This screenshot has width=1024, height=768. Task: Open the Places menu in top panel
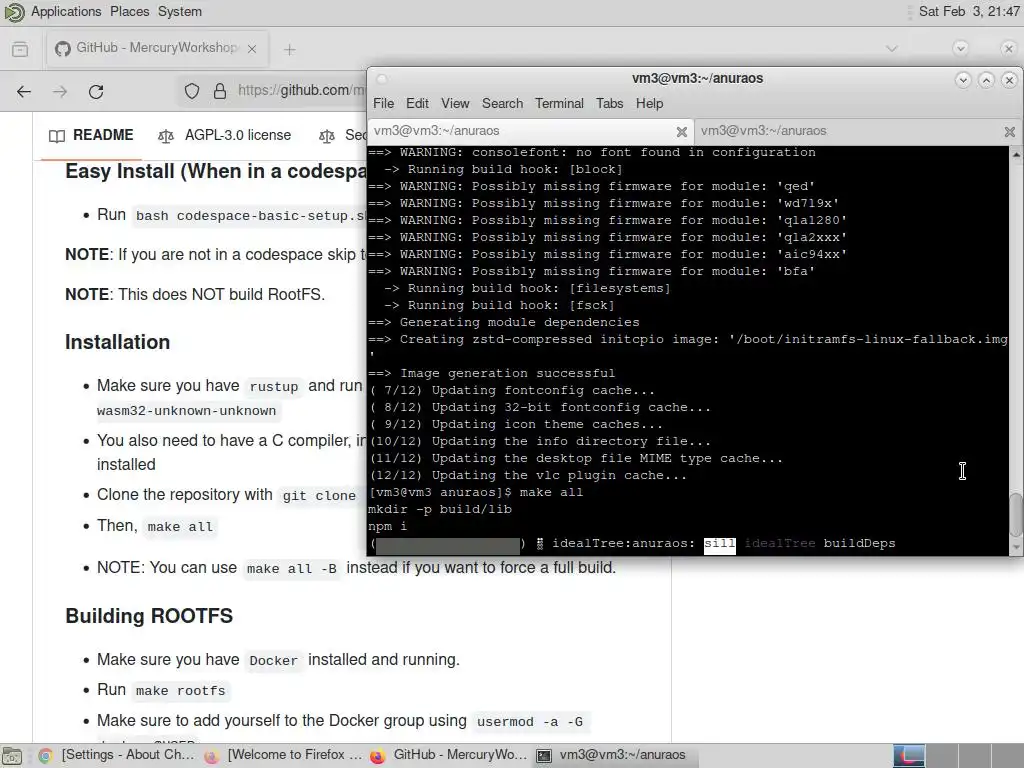point(129,12)
